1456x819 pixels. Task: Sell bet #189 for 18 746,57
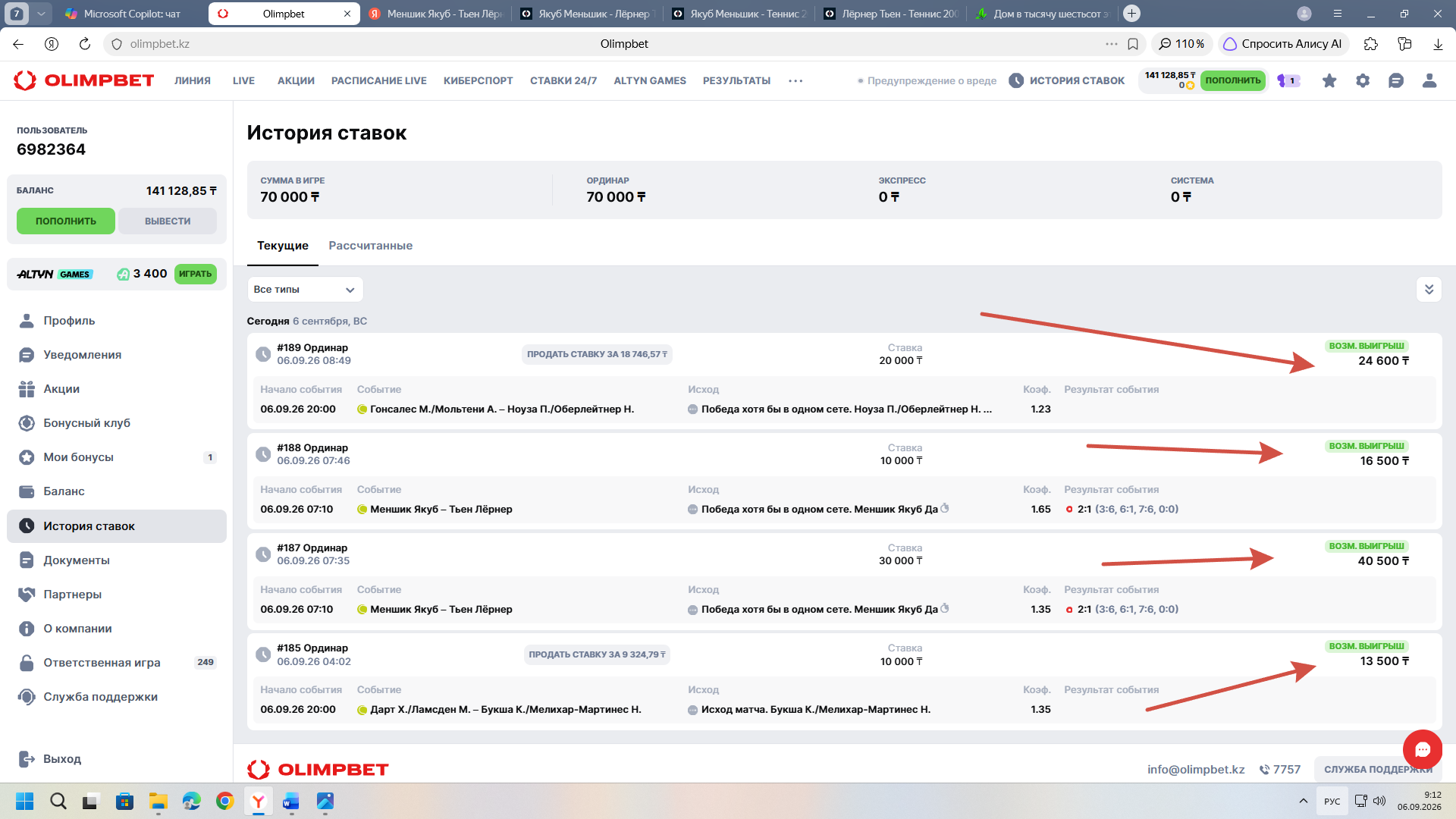coord(597,354)
